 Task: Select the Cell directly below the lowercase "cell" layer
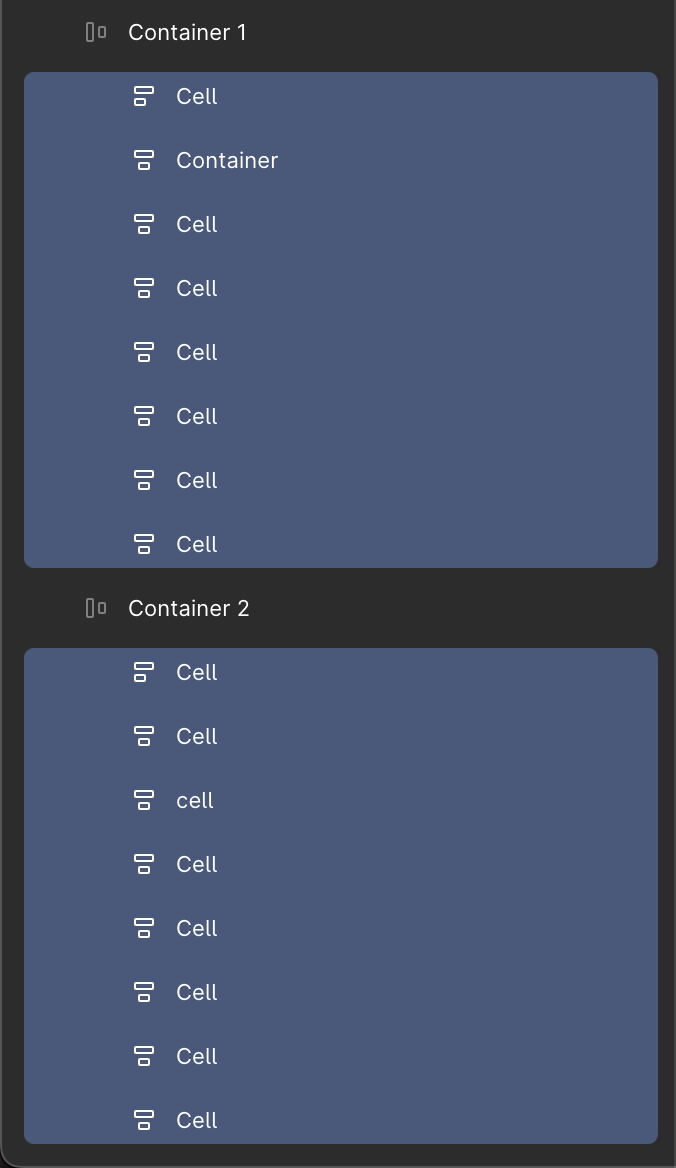coord(341,864)
